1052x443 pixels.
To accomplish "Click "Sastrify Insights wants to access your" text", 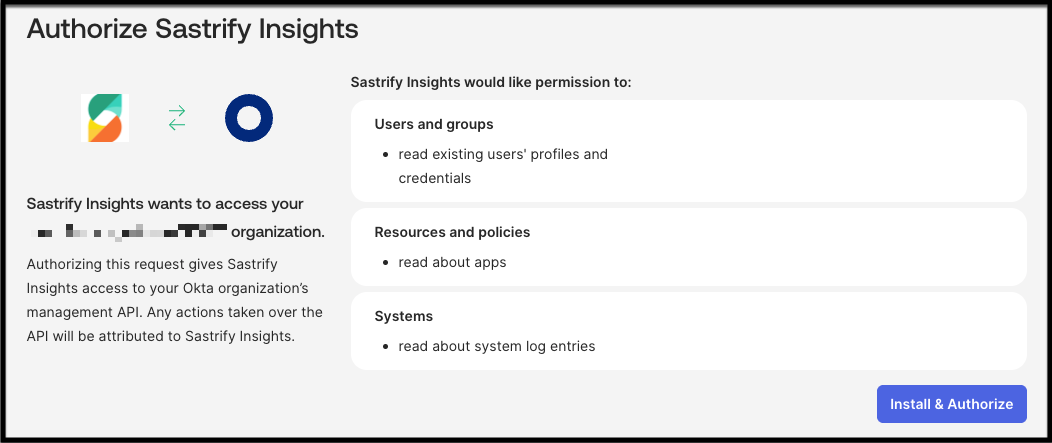I will click(165, 204).
